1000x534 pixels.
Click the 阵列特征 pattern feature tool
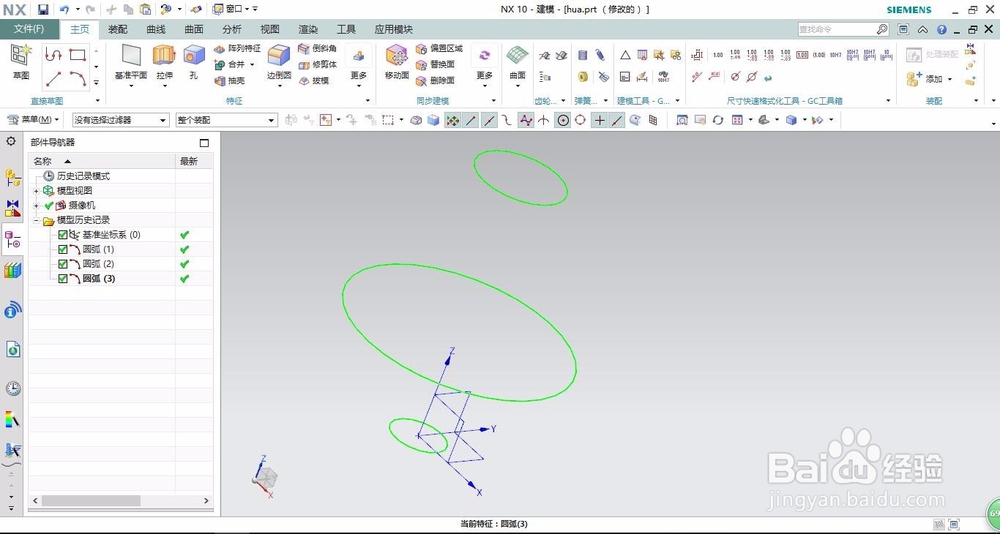237,48
